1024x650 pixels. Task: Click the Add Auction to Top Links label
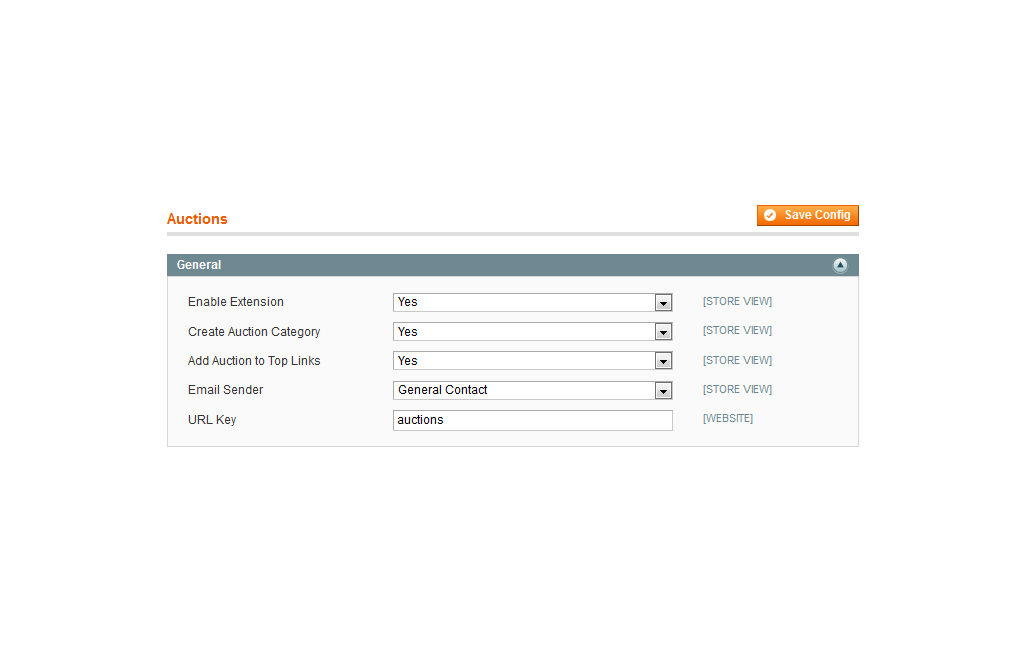tap(254, 361)
